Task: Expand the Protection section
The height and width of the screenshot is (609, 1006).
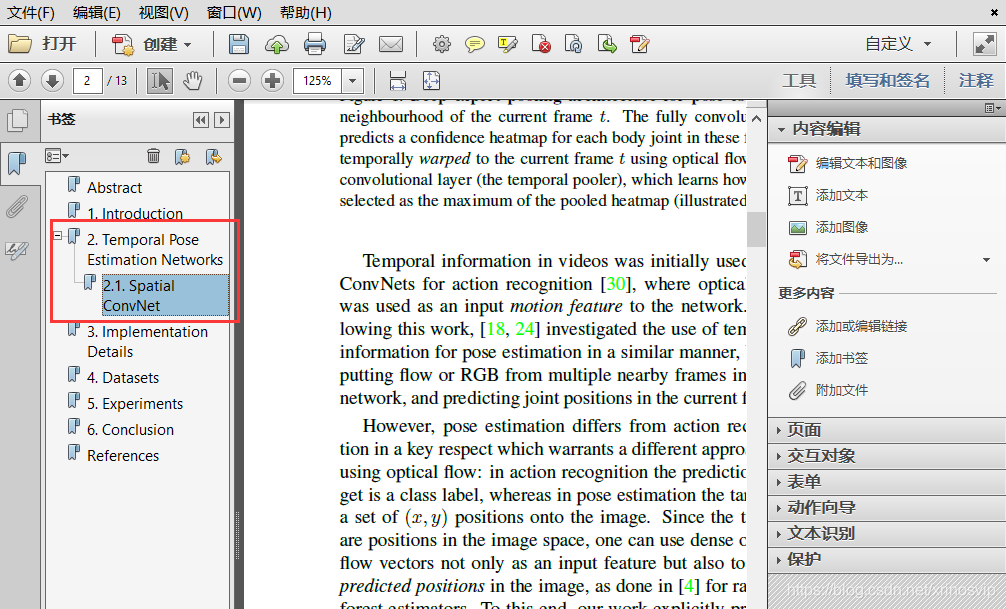Action: coord(887,560)
